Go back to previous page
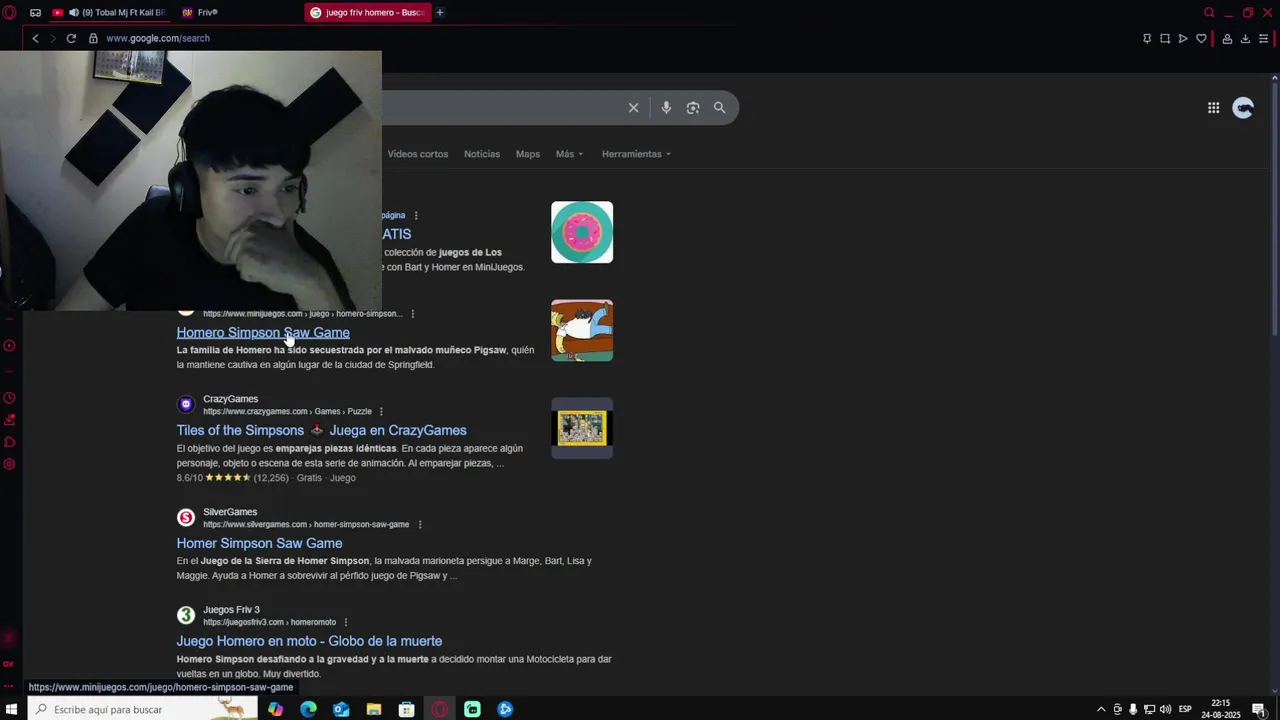 [x=35, y=38]
